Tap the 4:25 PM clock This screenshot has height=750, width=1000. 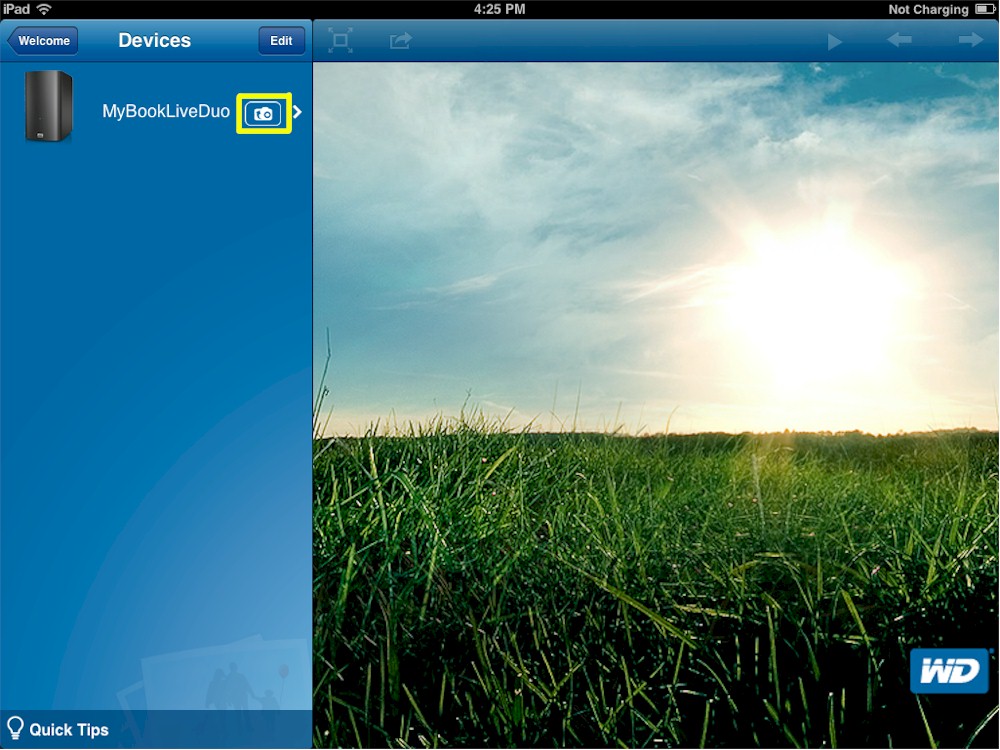tap(499, 9)
